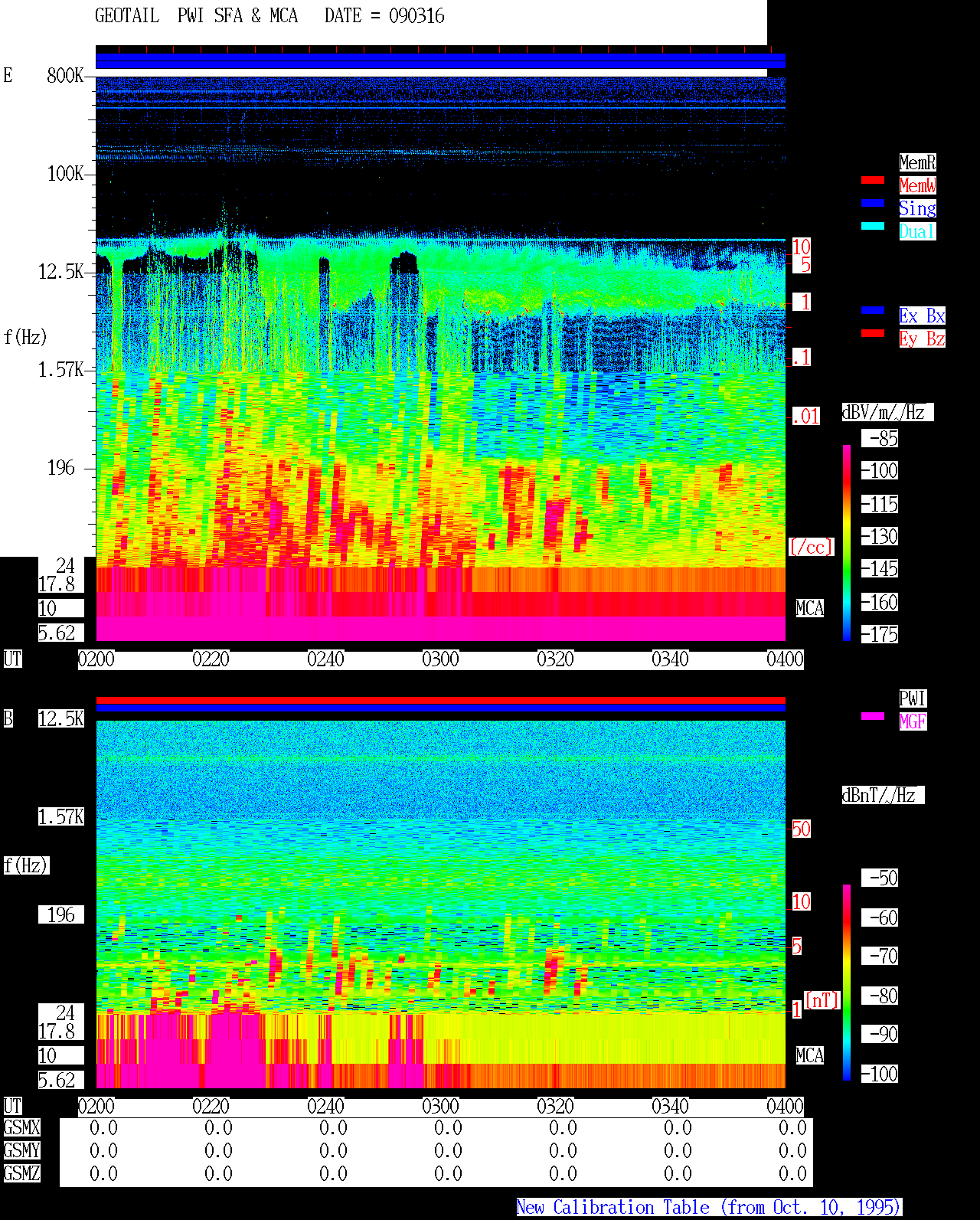Click the magenta MGF legend swatch
Image resolution: width=980 pixels, height=1220 pixels.
click(x=873, y=716)
